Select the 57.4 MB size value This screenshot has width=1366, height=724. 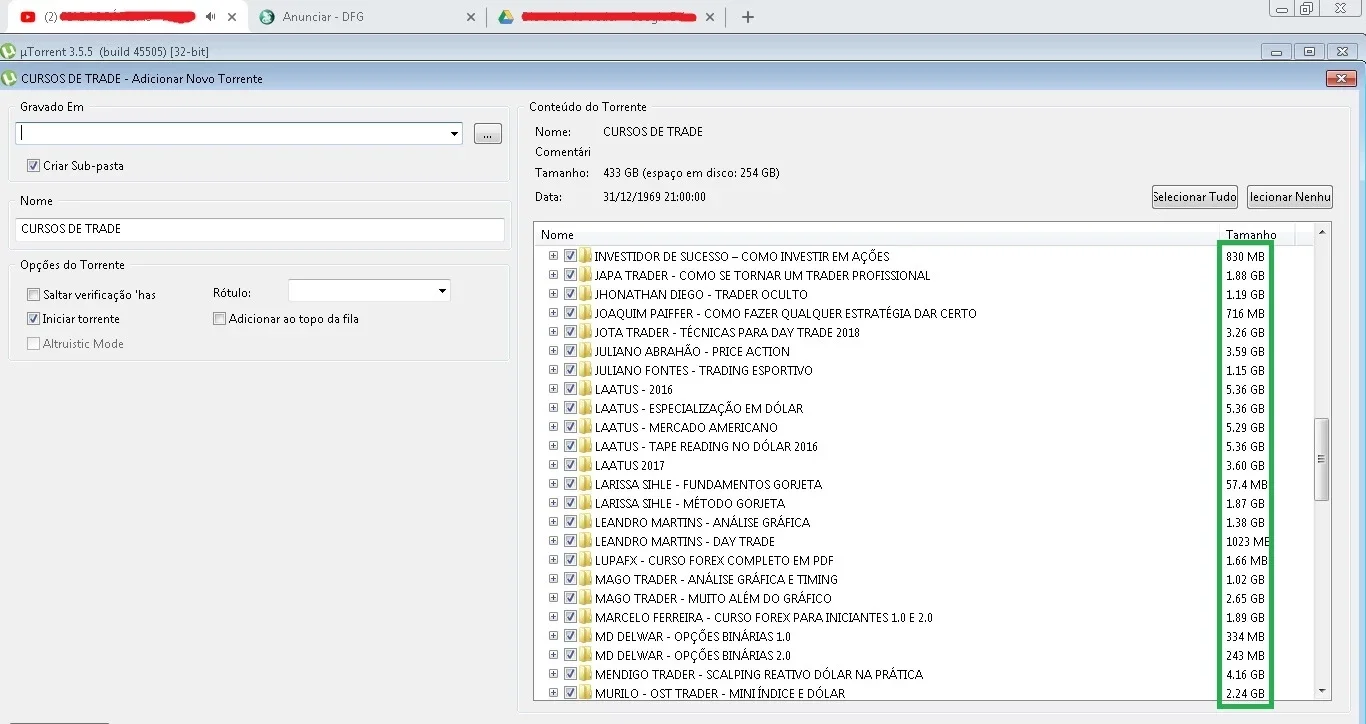(1247, 485)
